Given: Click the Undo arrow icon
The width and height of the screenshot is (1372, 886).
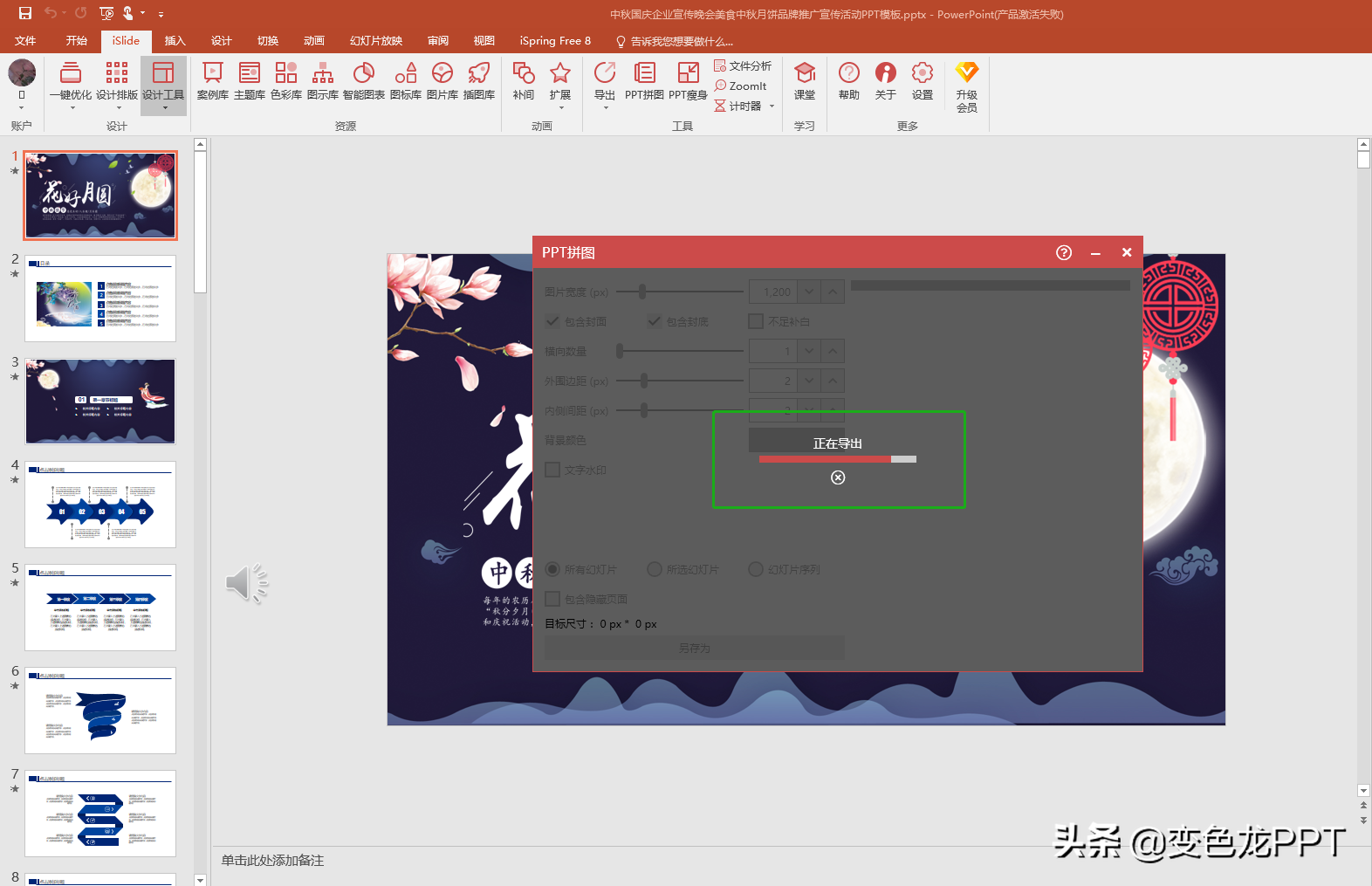Looking at the screenshot, I should pos(51,13).
